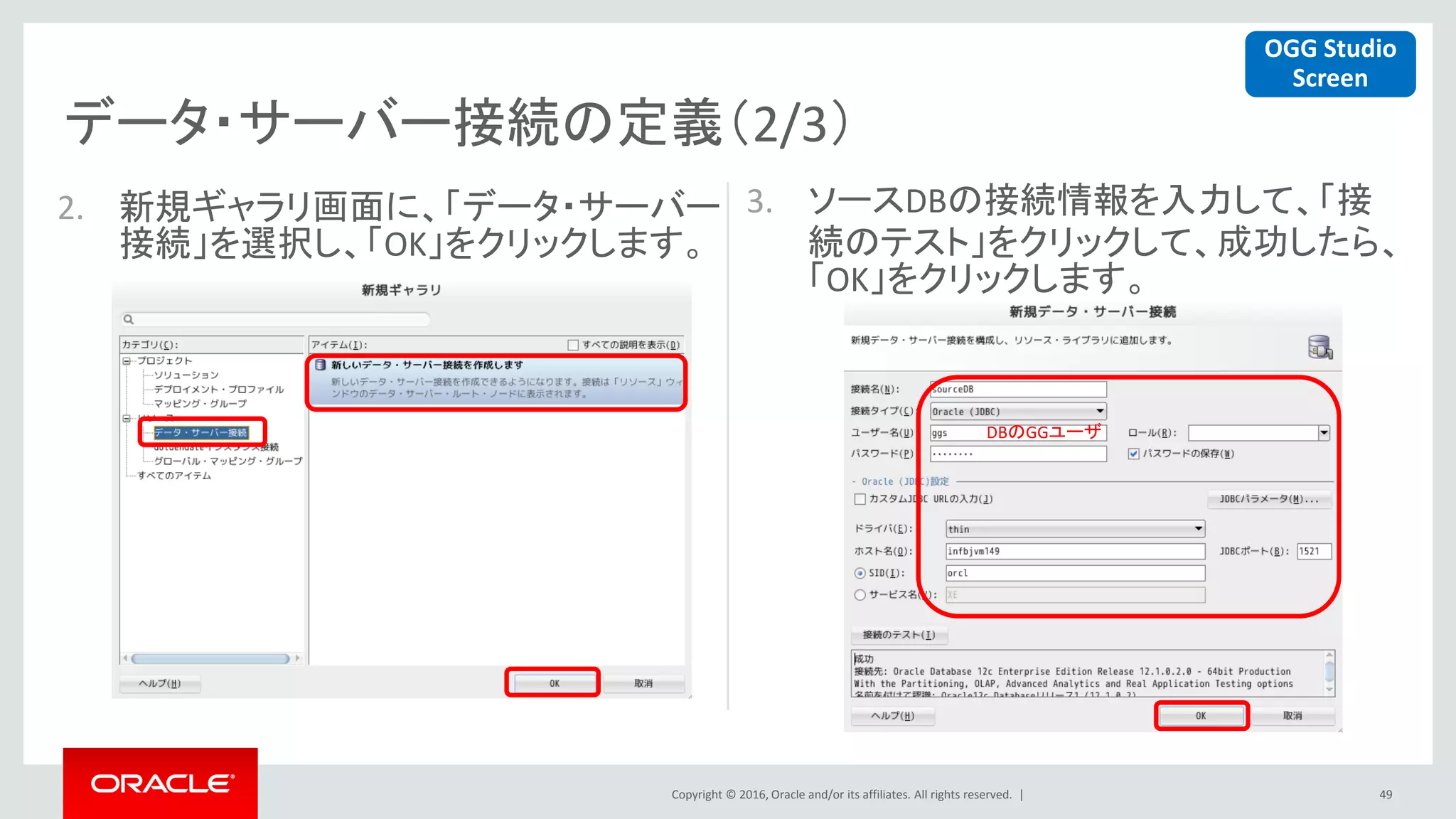Click the ユーザー名 field containing ggs
1456x819 pixels.
(x=1018, y=432)
